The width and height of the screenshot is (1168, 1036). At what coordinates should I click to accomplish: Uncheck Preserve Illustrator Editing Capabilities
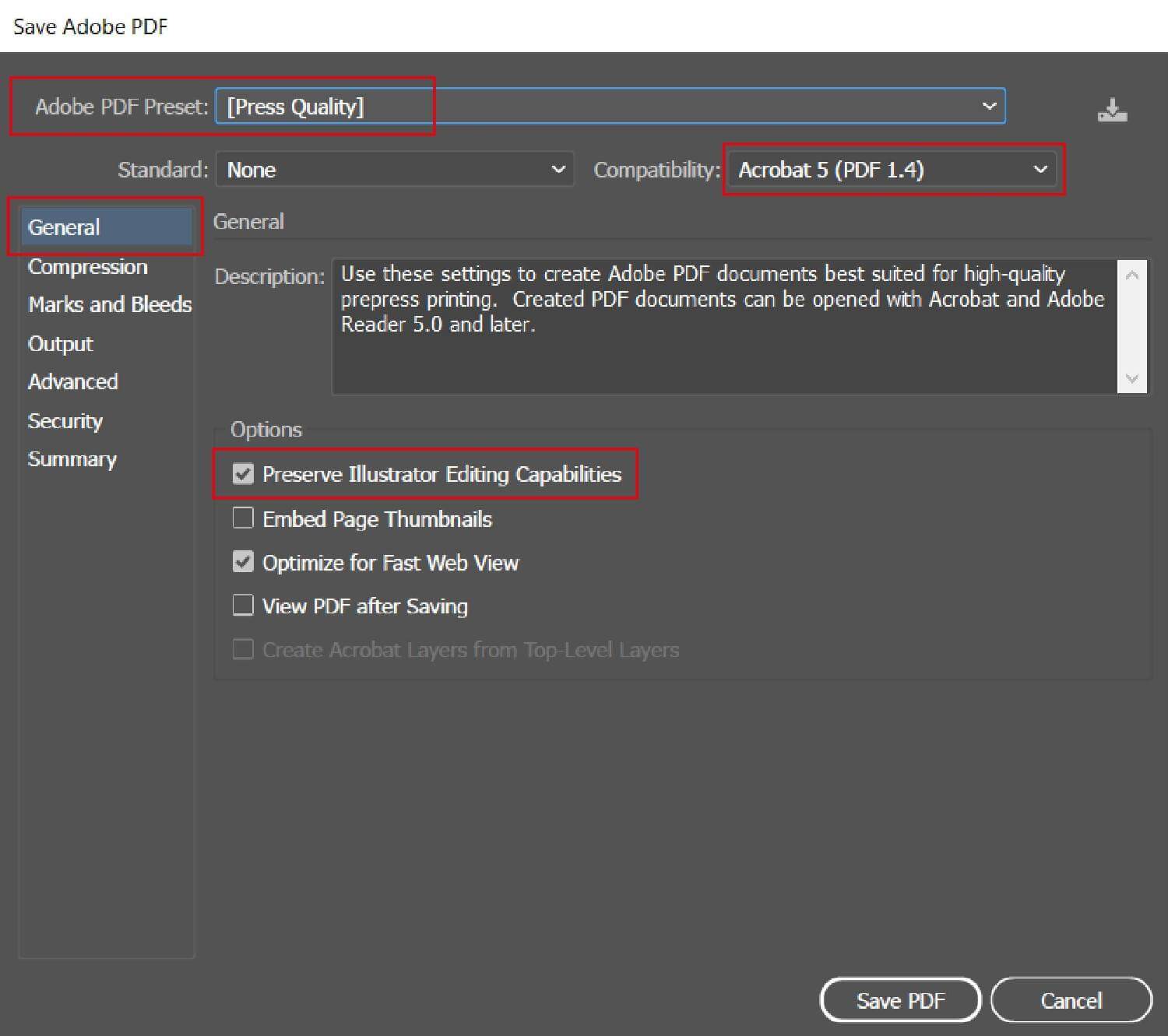click(x=243, y=473)
